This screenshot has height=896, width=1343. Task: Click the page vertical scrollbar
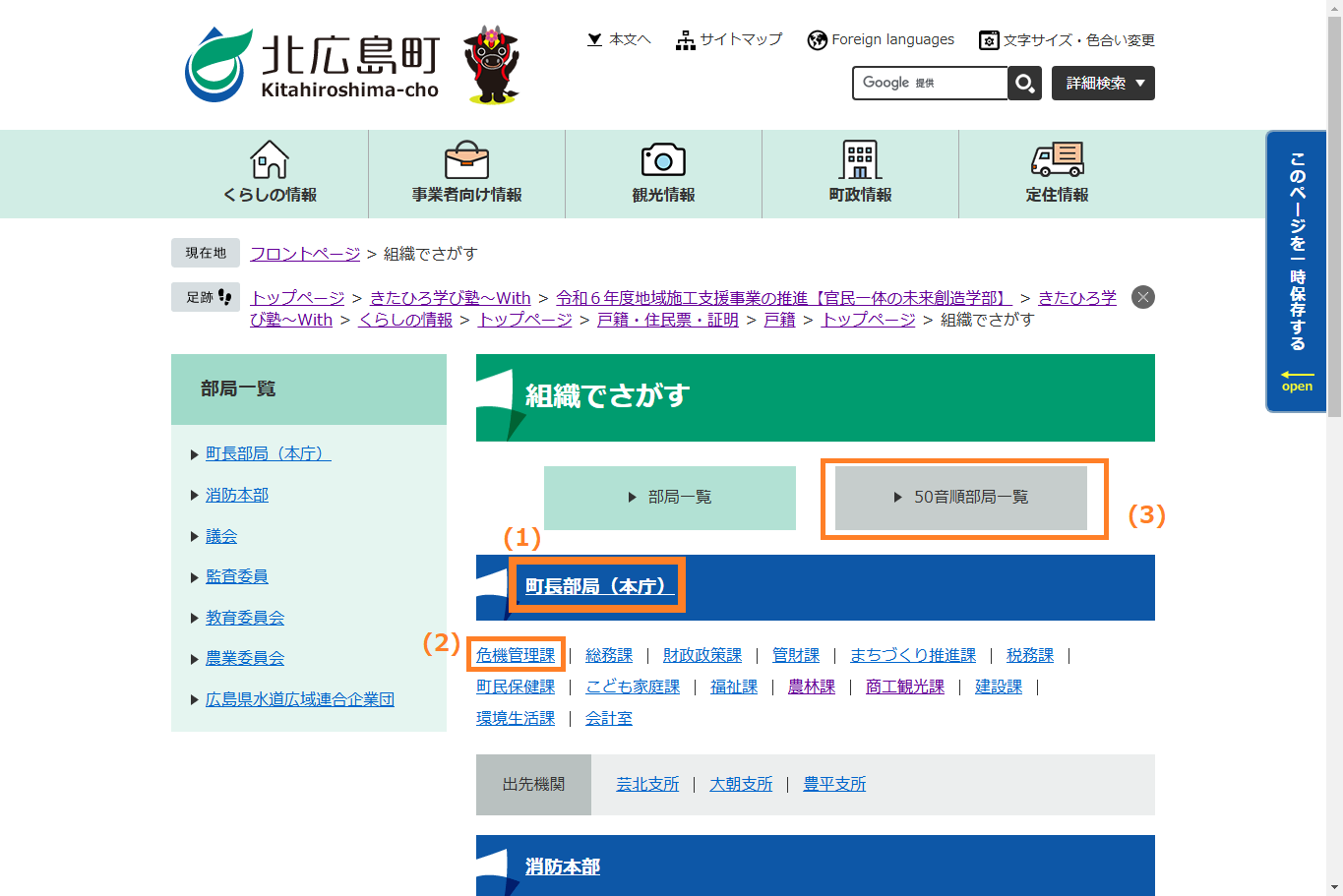tap(1334, 216)
